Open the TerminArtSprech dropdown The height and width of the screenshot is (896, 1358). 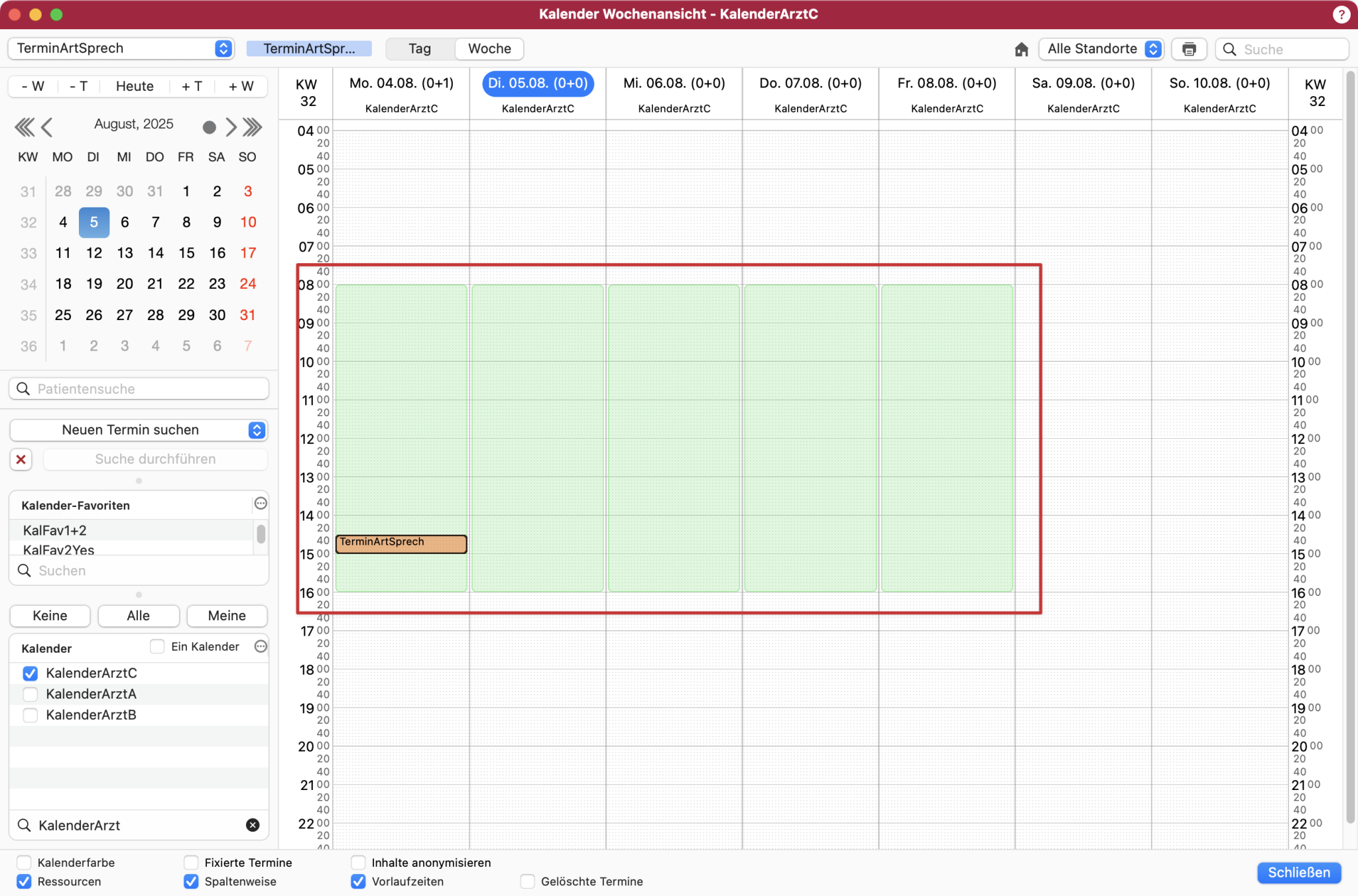121,48
